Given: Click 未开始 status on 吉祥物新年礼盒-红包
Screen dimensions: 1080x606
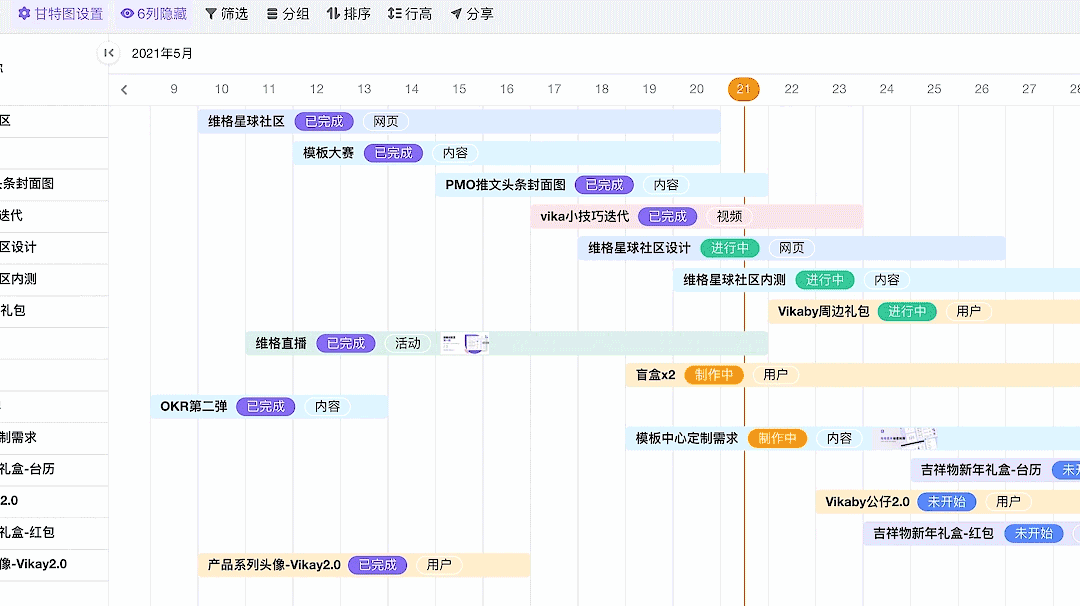Looking at the screenshot, I should click(1034, 533).
